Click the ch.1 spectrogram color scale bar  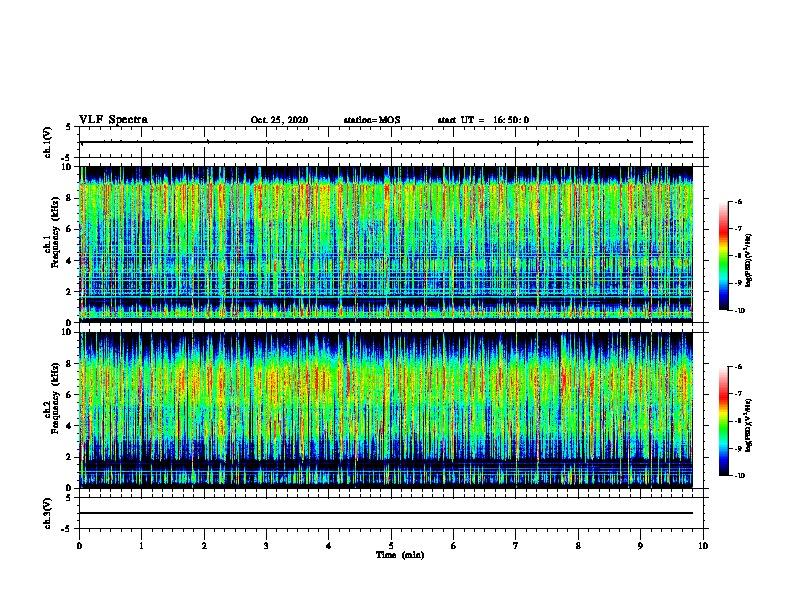pyautogui.click(x=723, y=256)
